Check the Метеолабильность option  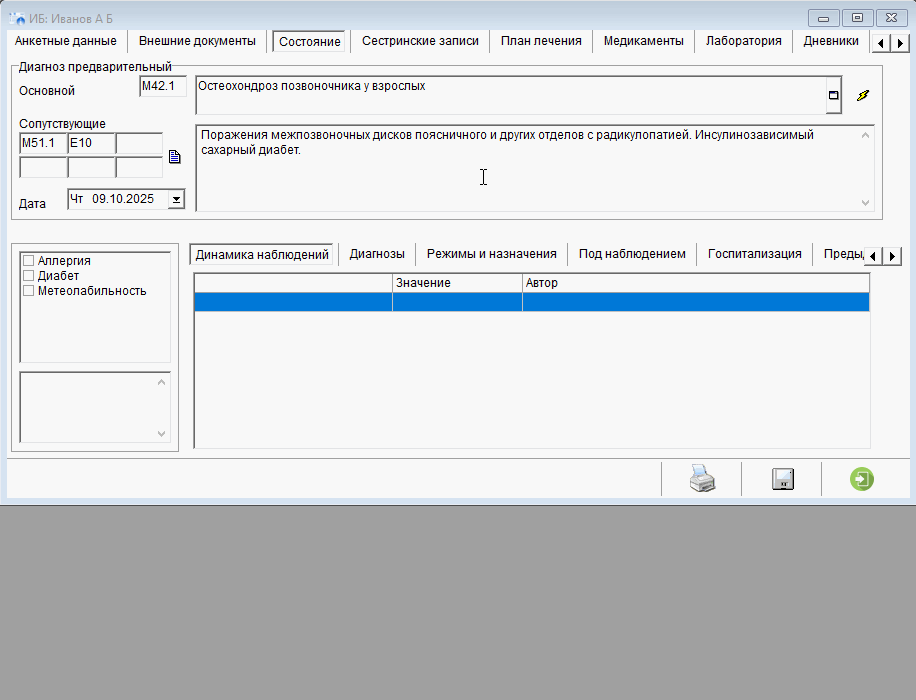click(29, 291)
